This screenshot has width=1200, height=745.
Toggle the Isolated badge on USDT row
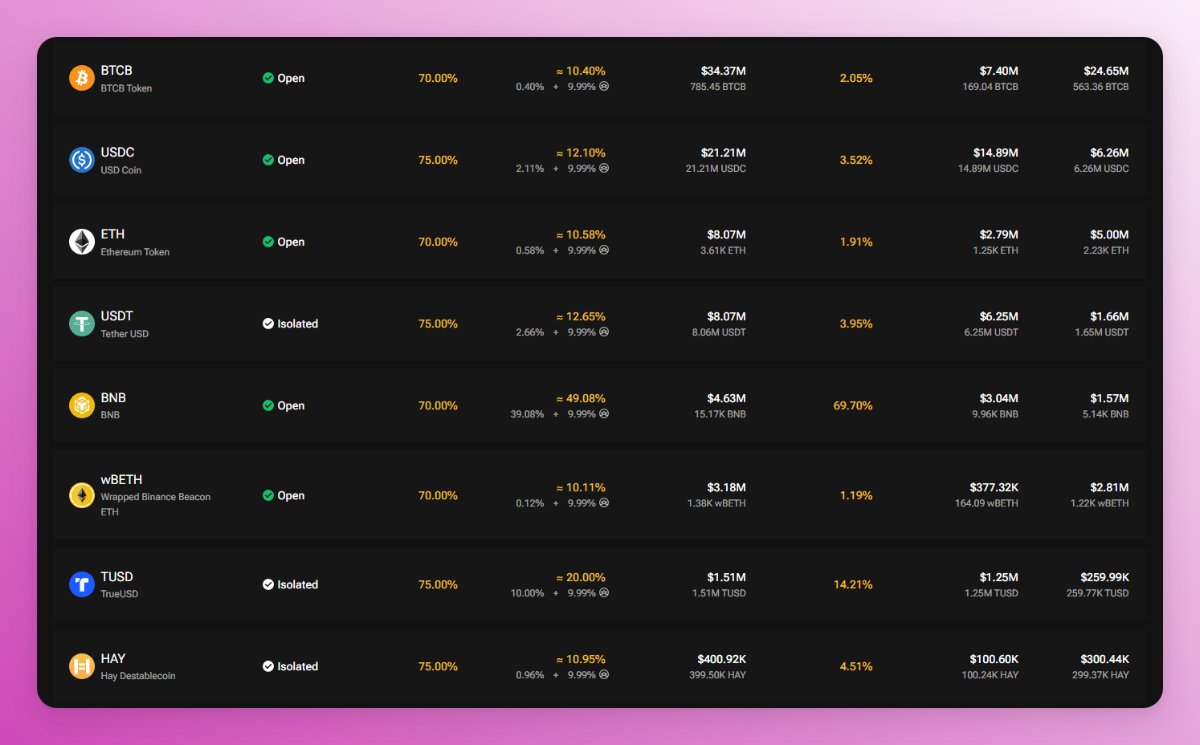click(x=290, y=323)
